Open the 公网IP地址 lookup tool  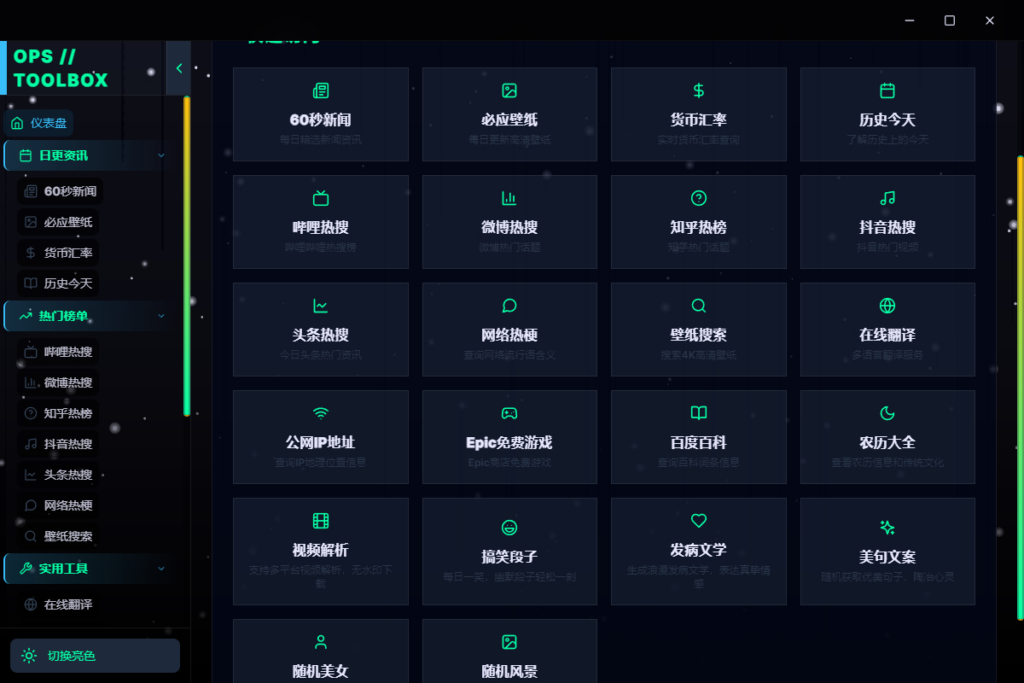pos(320,436)
